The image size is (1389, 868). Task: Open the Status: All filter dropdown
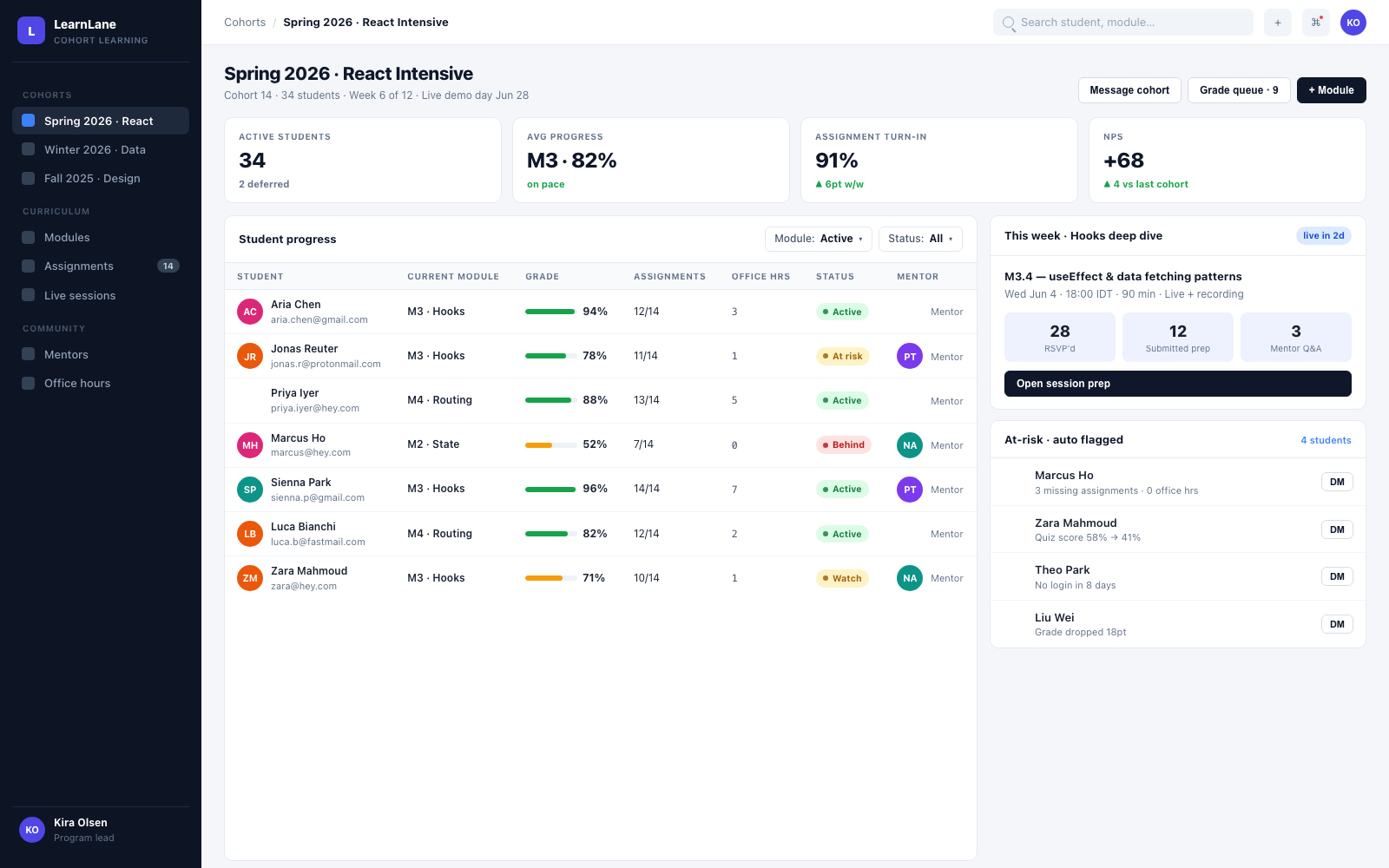point(920,239)
